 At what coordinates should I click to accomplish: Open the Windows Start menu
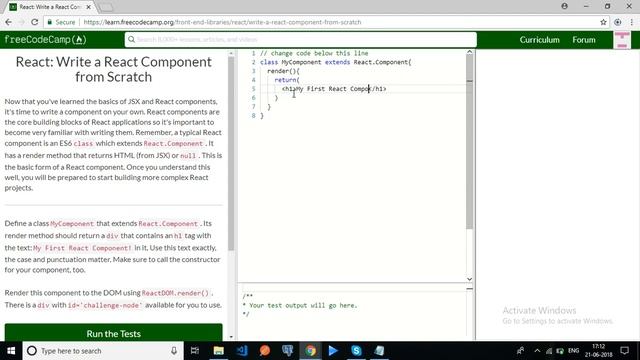(11, 351)
